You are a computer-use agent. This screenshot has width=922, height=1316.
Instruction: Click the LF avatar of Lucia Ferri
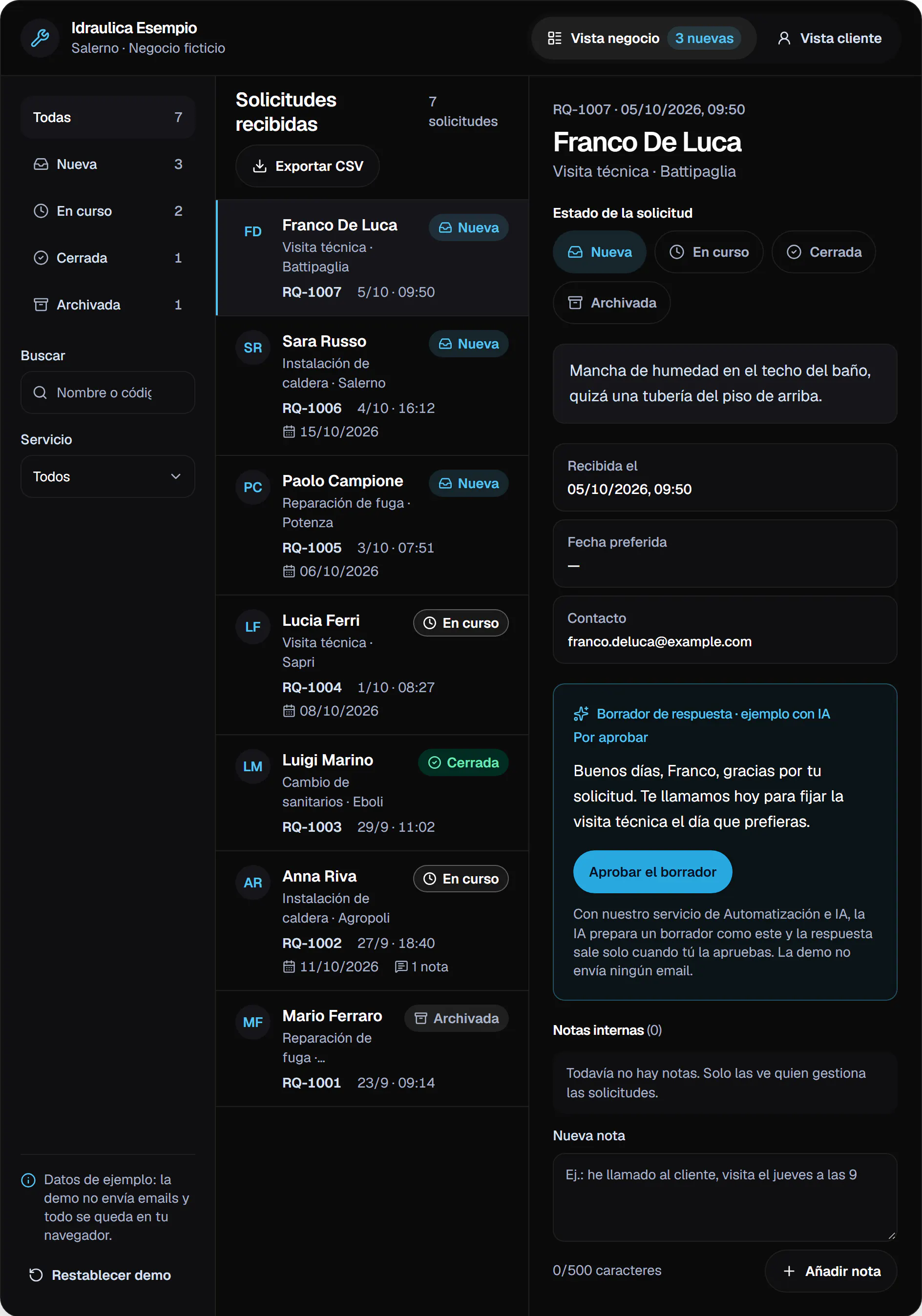pos(253,626)
